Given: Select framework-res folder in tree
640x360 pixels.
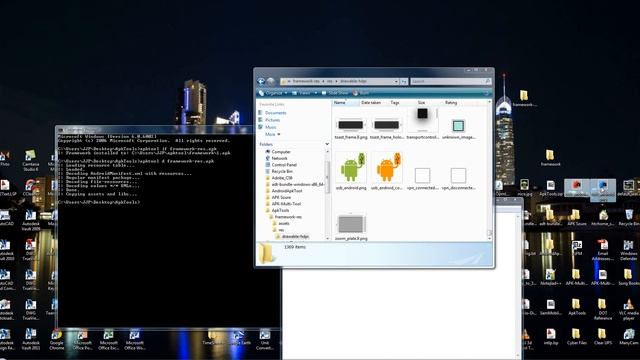Looking at the screenshot, I should (285, 217).
